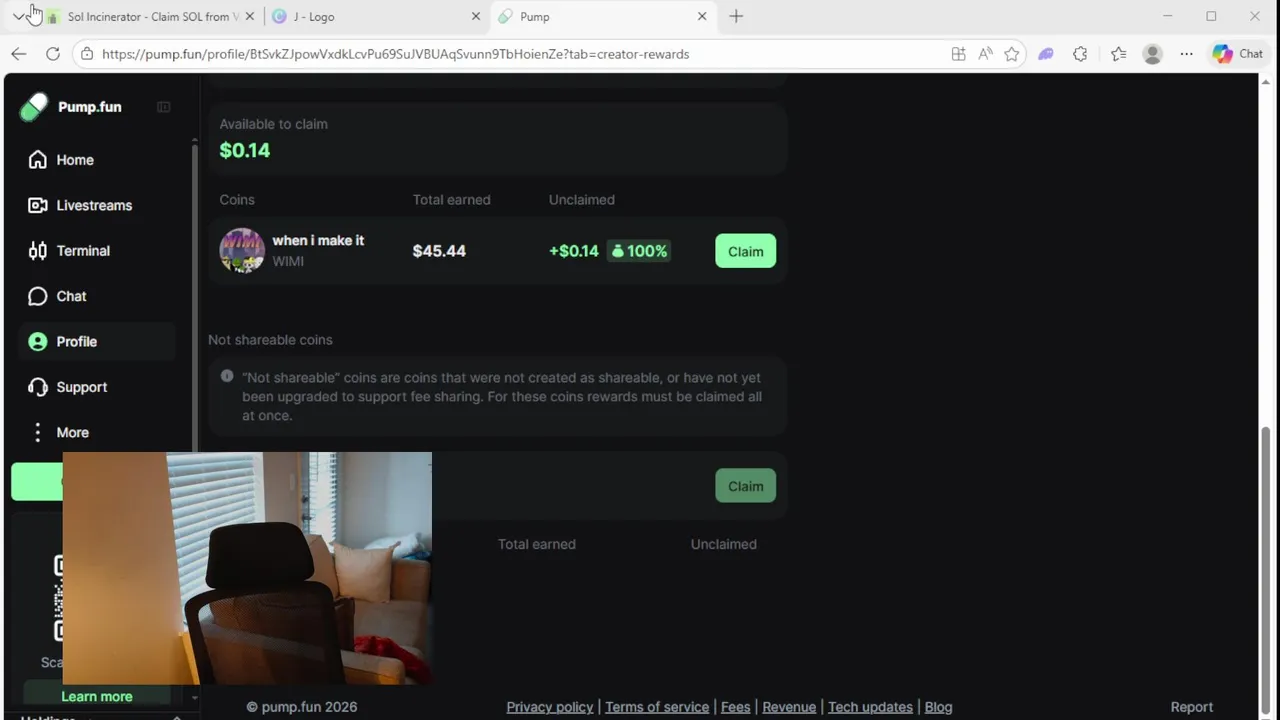Add this page to browser favorites
The image size is (1280, 720).
click(1012, 54)
